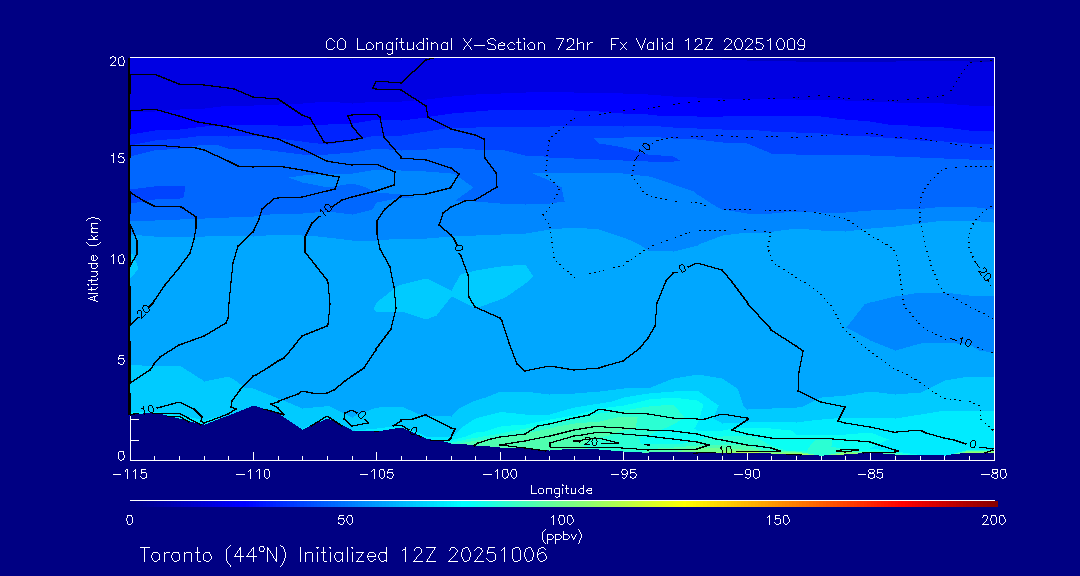The image size is (1080, 576).
Task: Click the color bar's 100 value label
Action: [x=561, y=520]
